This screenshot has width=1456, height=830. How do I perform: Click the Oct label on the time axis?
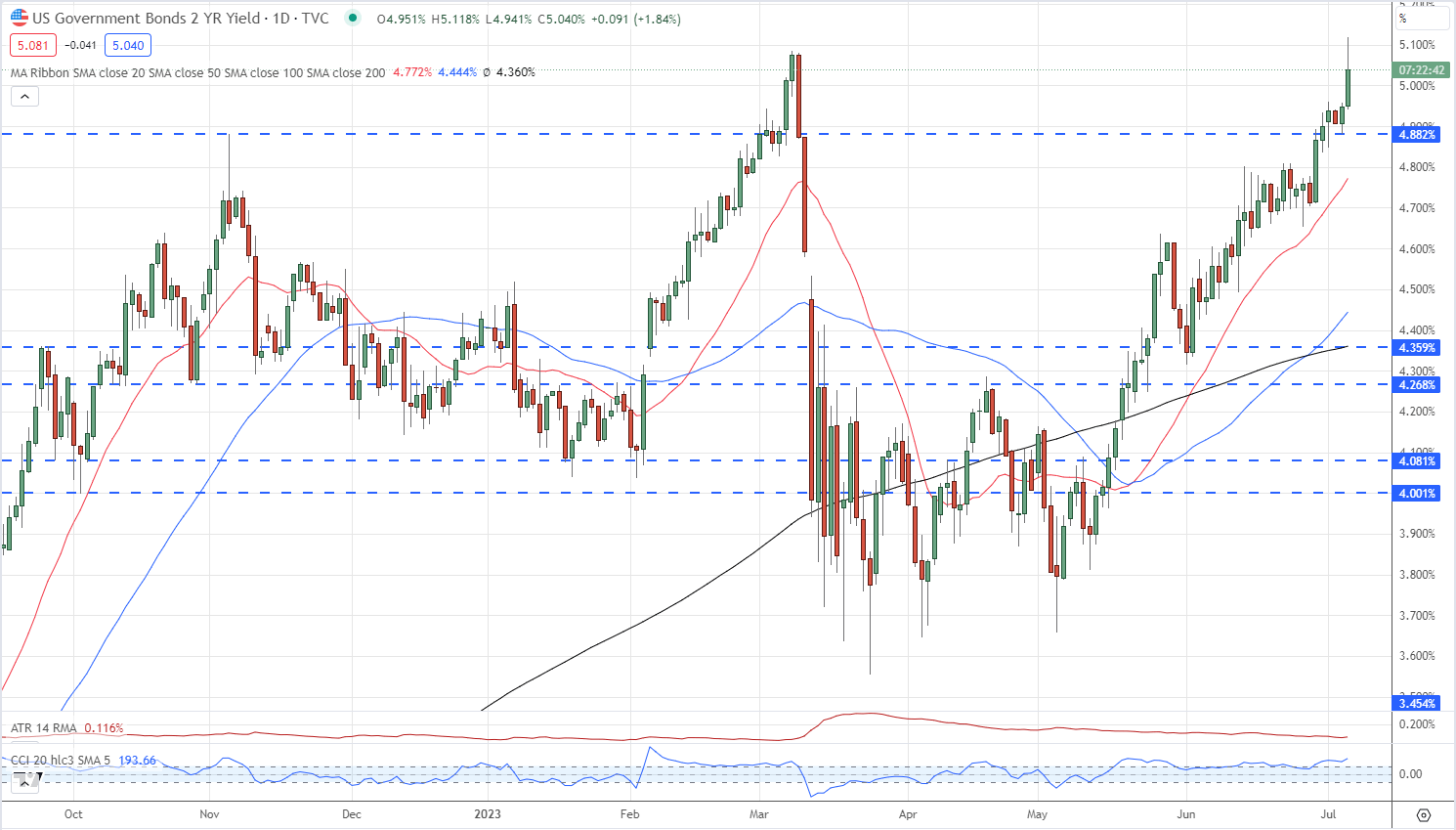click(73, 813)
